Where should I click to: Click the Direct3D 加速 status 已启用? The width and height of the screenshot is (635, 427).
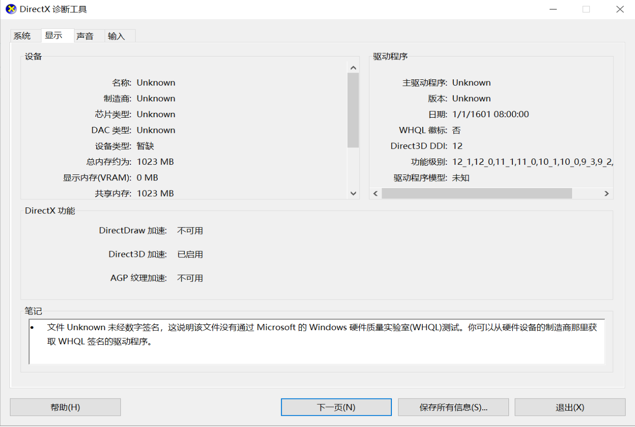point(190,255)
